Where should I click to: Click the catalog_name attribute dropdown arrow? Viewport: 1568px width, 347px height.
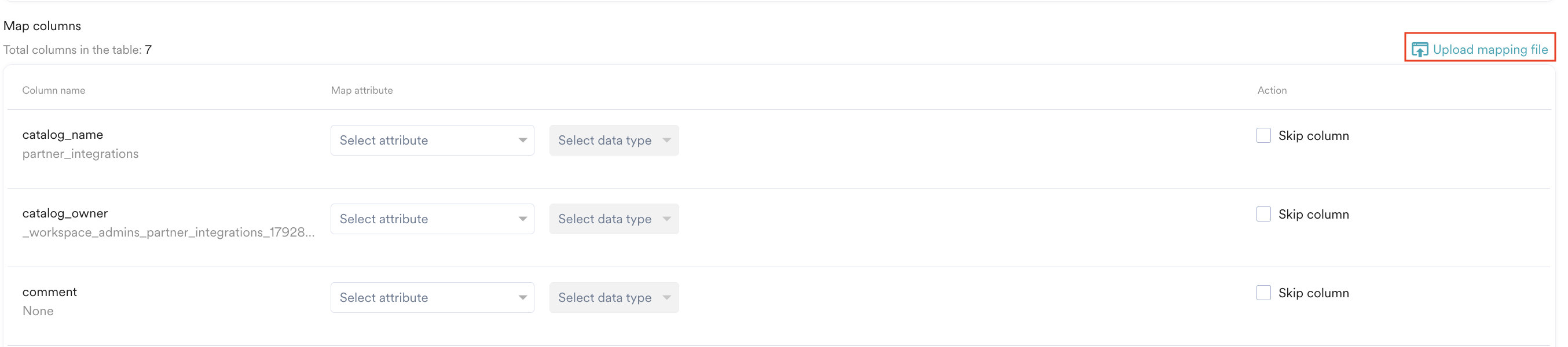pos(522,141)
